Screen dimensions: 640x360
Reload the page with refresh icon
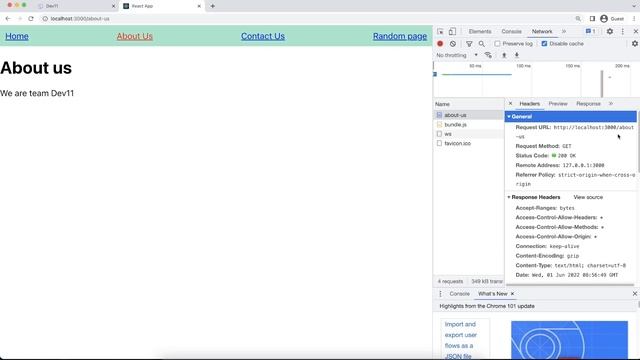(31, 18)
